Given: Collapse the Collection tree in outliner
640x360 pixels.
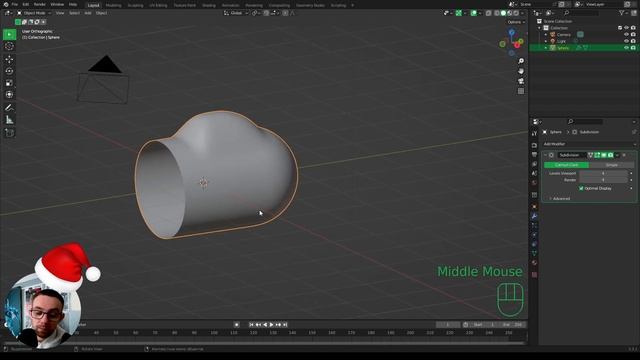Looking at the screenshot, I should coord(540,28).
